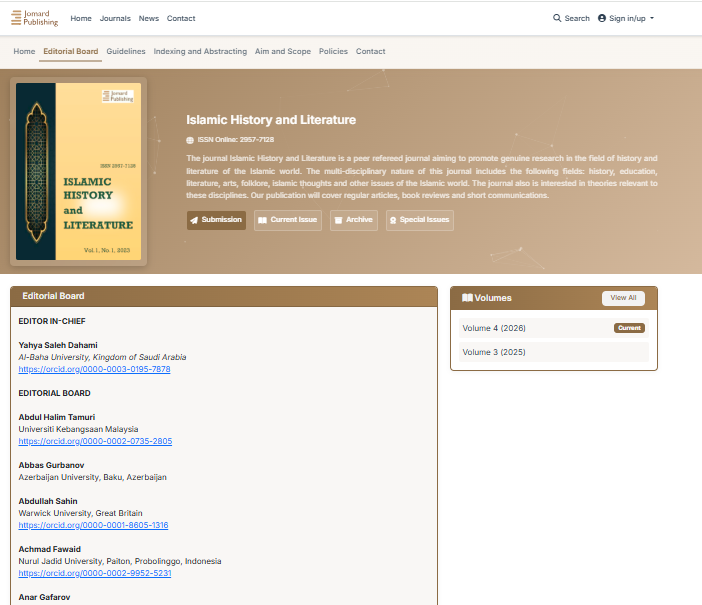Open News in top navigation
The width and height of the screenshot is (702, 605).
tap(149, 18)
